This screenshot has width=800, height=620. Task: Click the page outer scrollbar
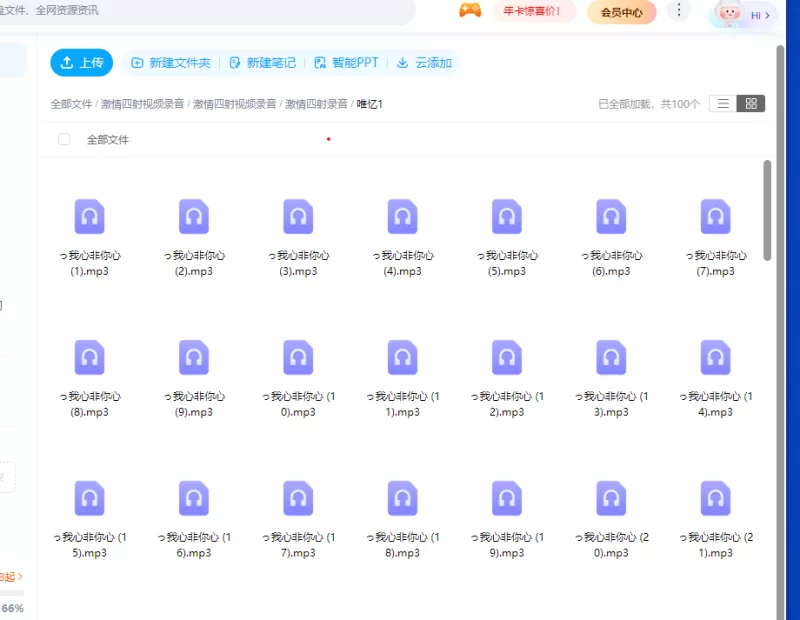(780, 332)
